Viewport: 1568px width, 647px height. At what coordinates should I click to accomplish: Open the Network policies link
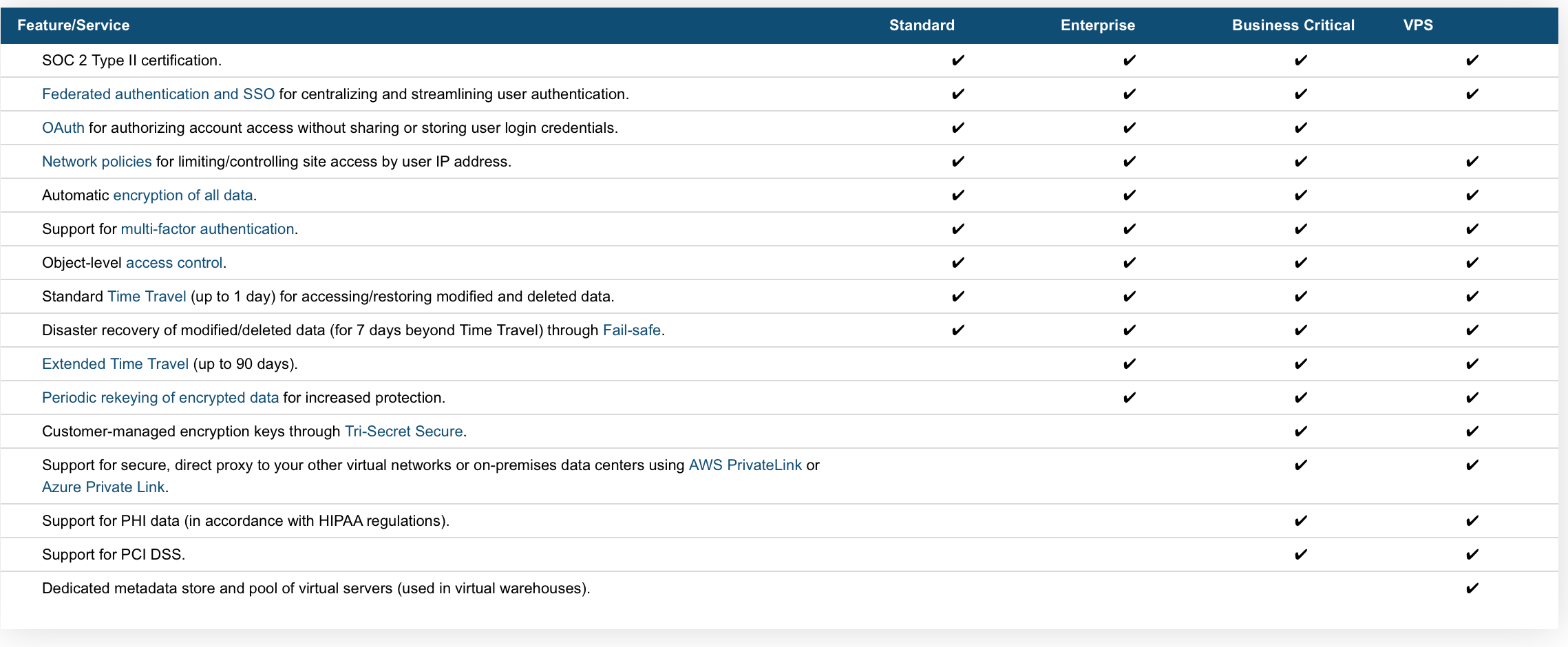tap(96, 162)
